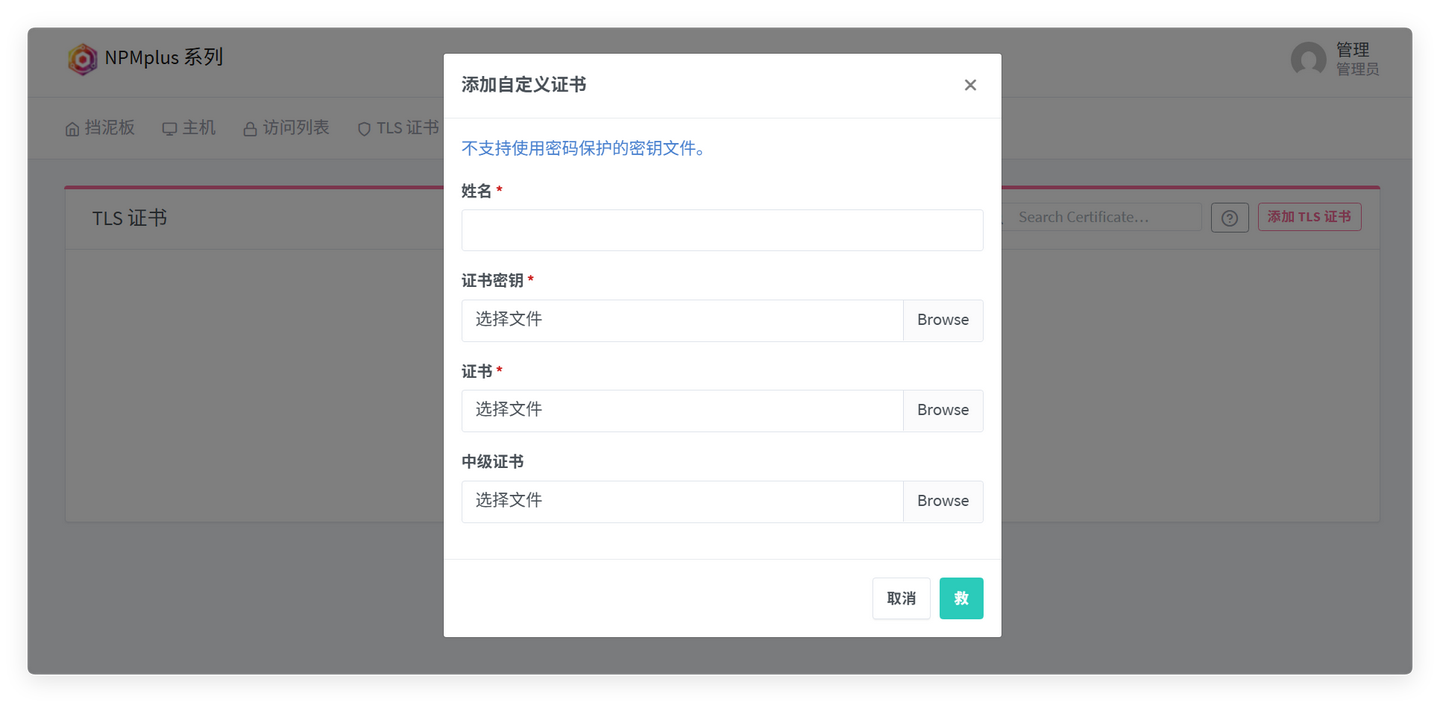The image size is (1440, 702).
Task: Select the shield icon for TLS 证书
Action: [363, 128]
